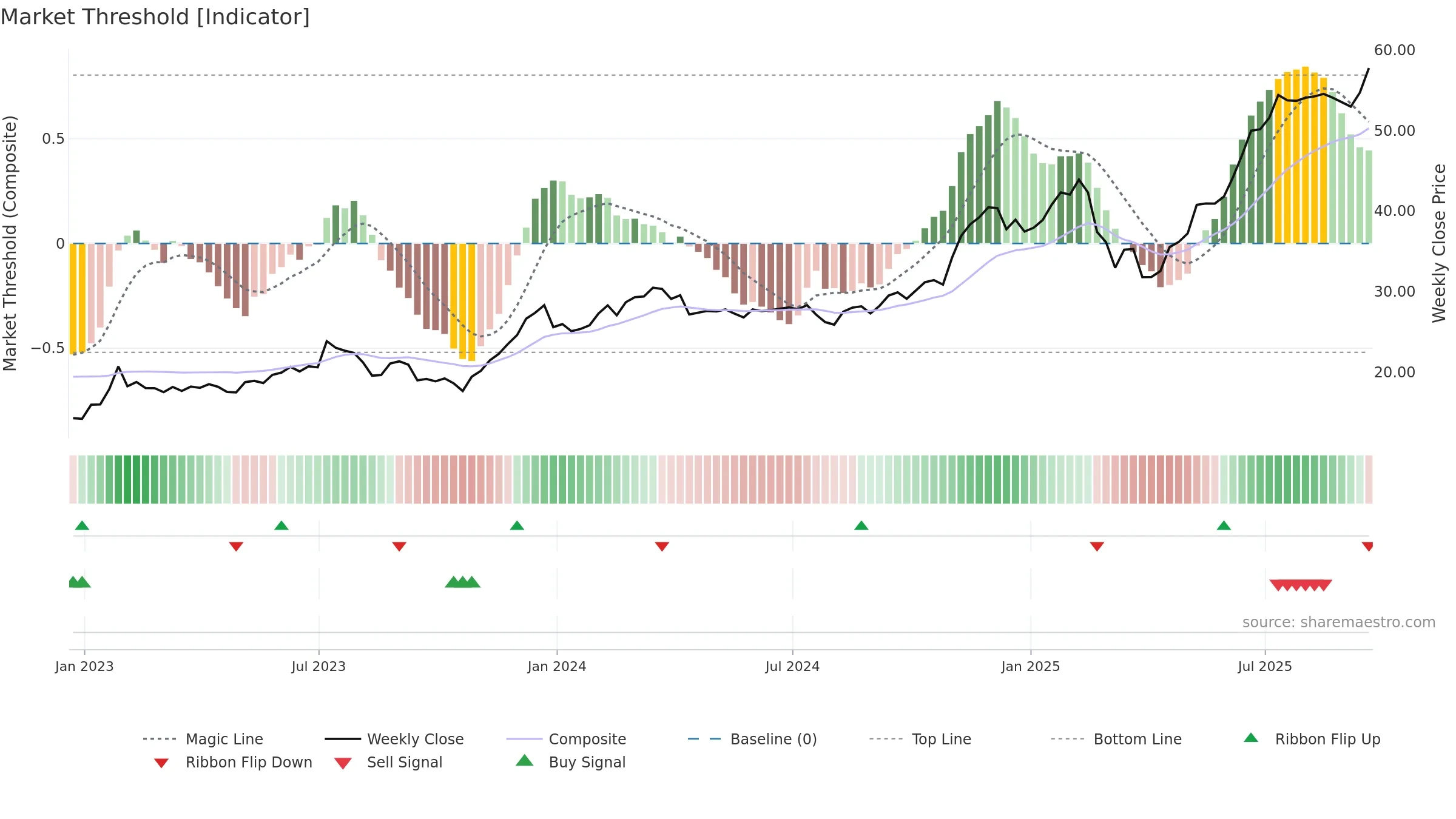Click the source: sharemaestro.com text
The image size is (1456, 819).
point(1339,622)
